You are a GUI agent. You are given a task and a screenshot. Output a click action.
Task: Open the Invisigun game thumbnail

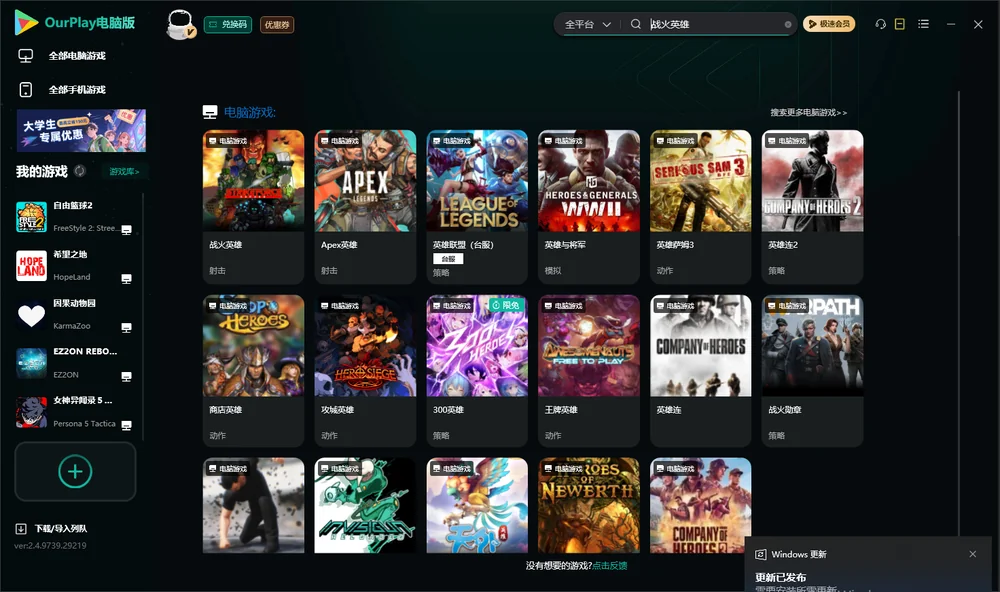[365, 505]
